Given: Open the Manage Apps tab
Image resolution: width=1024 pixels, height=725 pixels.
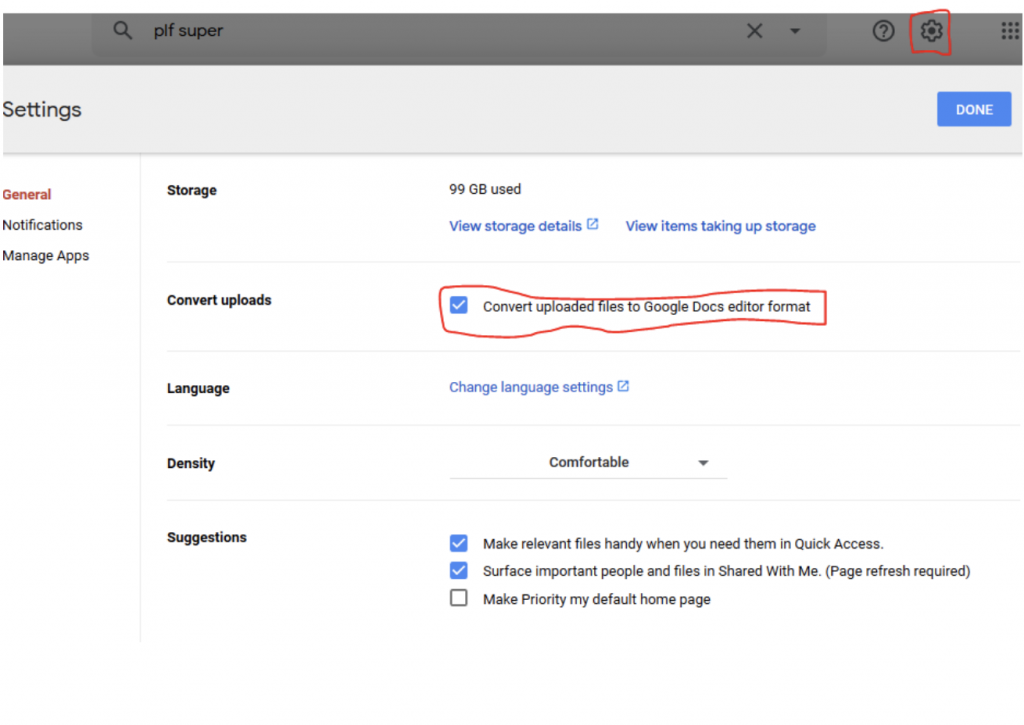Looking at the screenshot, I should pyautogui.click(x=46, y=256).
